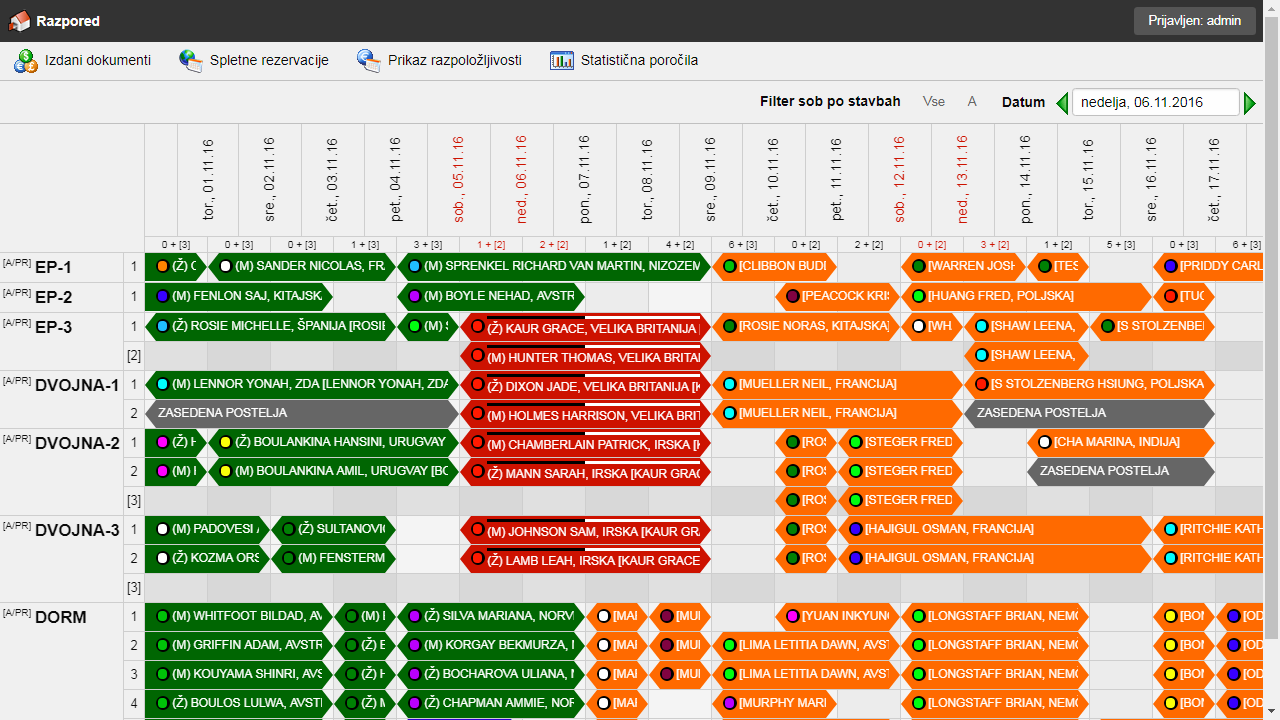Select the sob., 05.11.16 date column header

tap(459, 180)
